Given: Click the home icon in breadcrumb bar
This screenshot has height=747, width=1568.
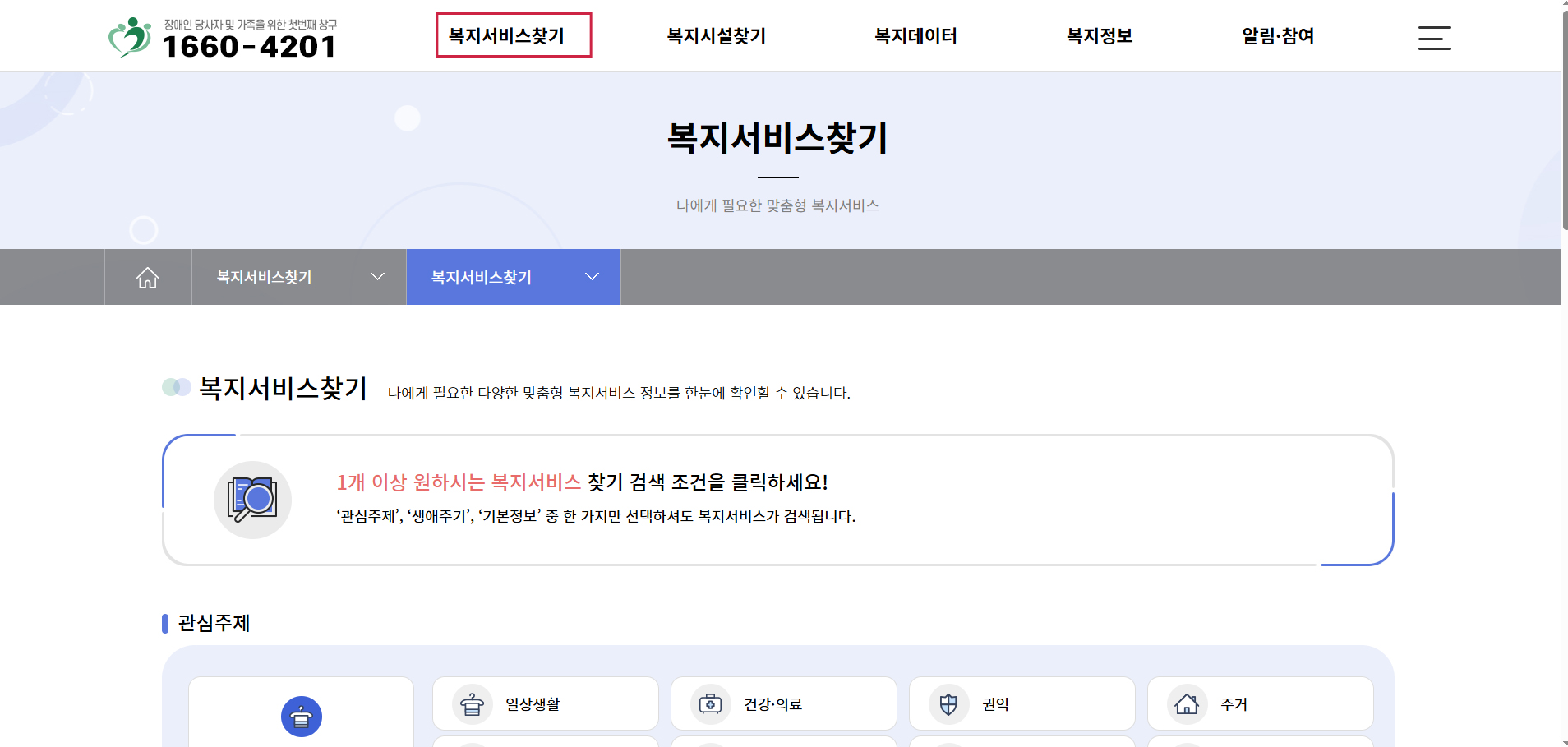Looking at the screenshot, I should (x=148, y=278).
